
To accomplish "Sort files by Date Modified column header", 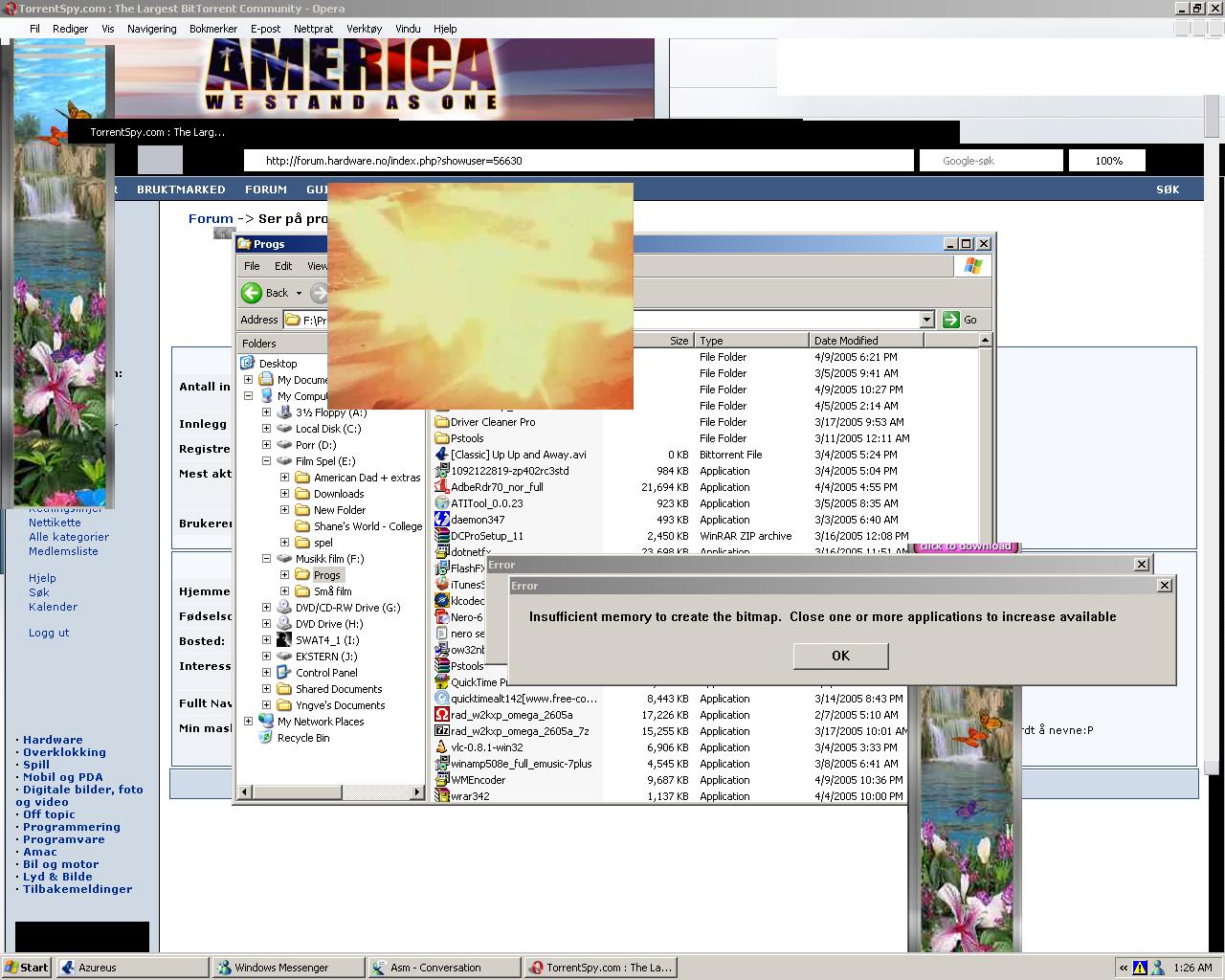I will click(x=866, y=341).
